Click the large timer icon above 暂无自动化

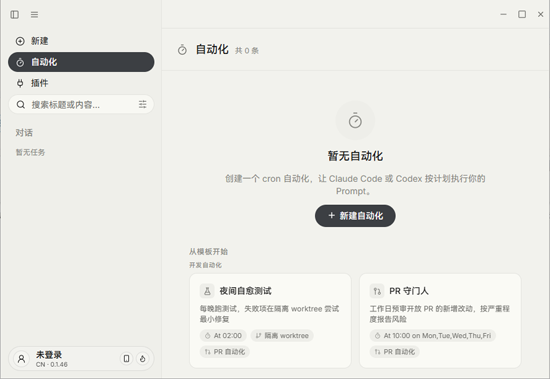tap(355, 121)
